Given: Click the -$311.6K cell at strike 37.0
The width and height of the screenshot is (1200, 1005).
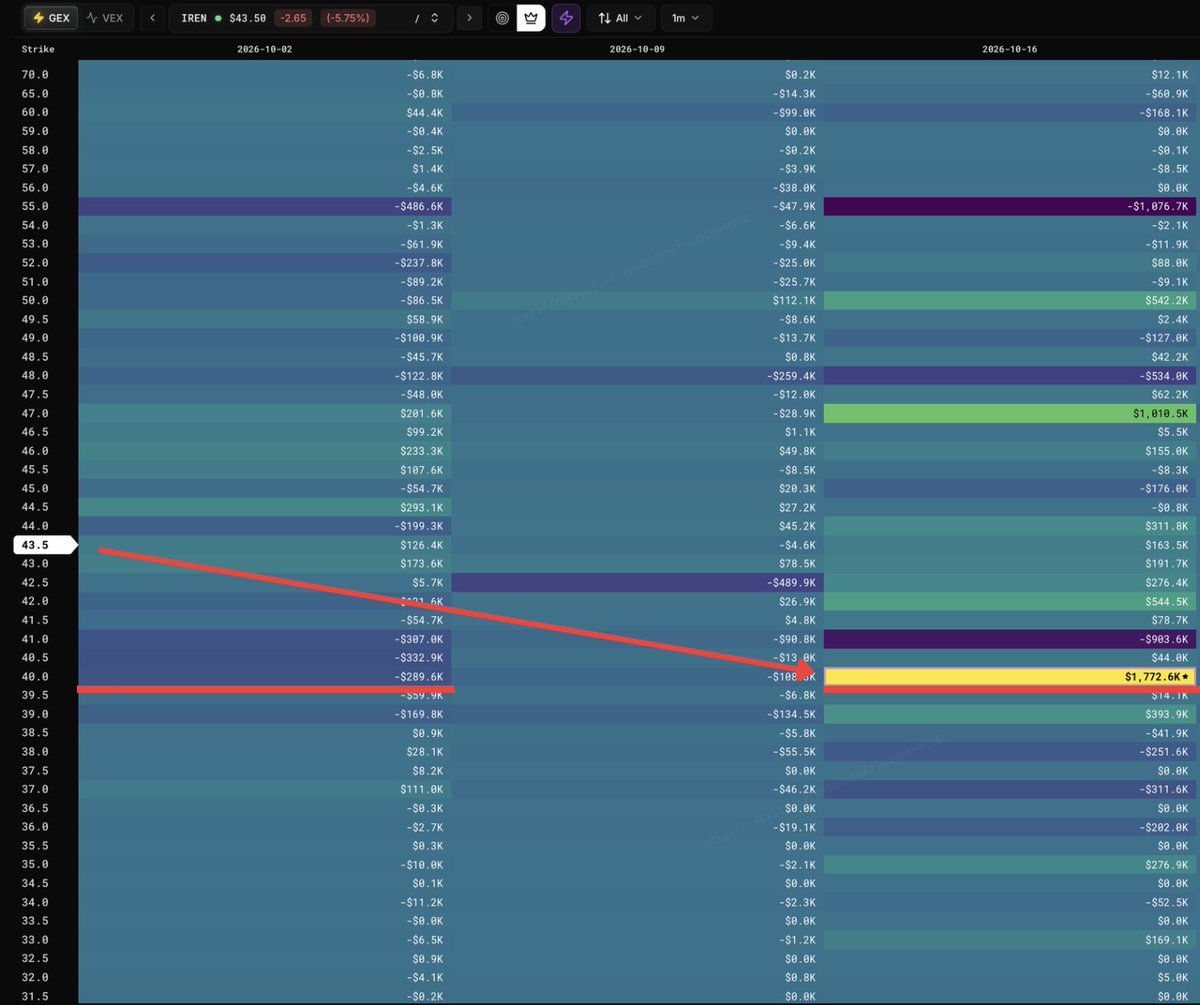Looking at the screenshot, I should pos(1010,790).
